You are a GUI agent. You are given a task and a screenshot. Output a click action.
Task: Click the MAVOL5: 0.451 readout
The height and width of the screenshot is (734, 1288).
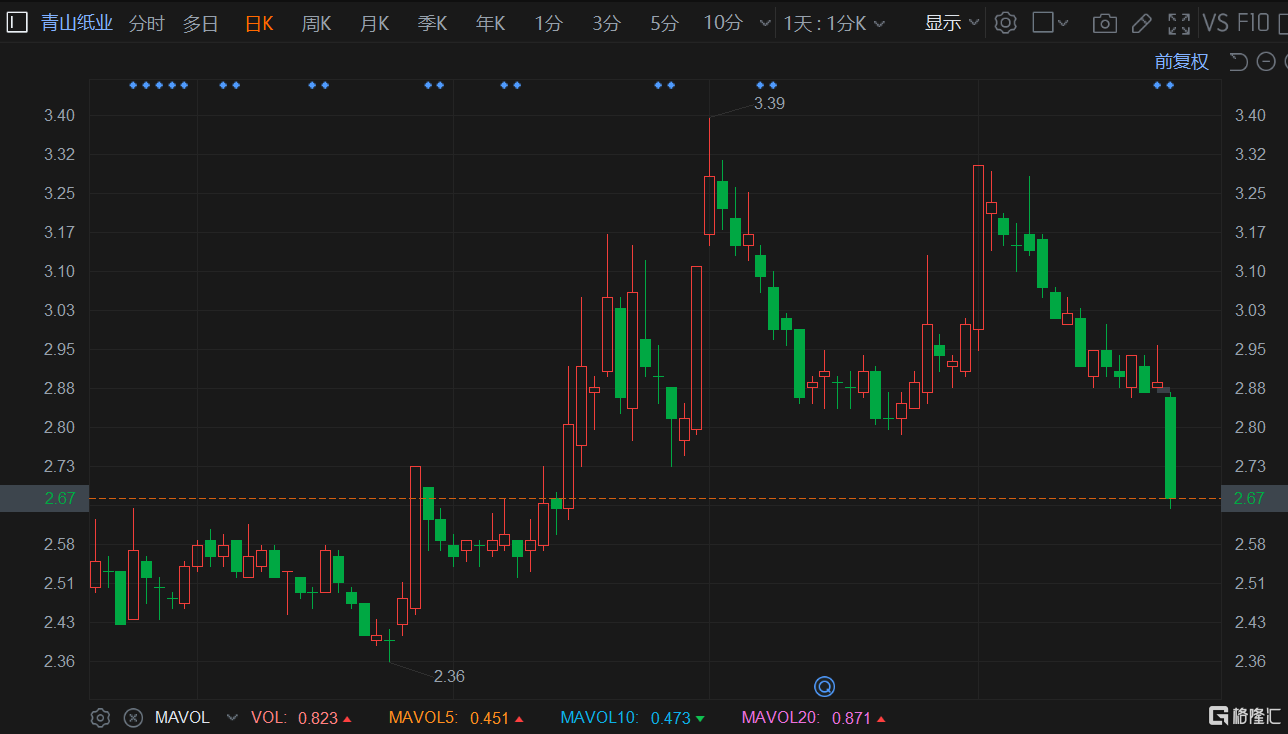(456, 718)
